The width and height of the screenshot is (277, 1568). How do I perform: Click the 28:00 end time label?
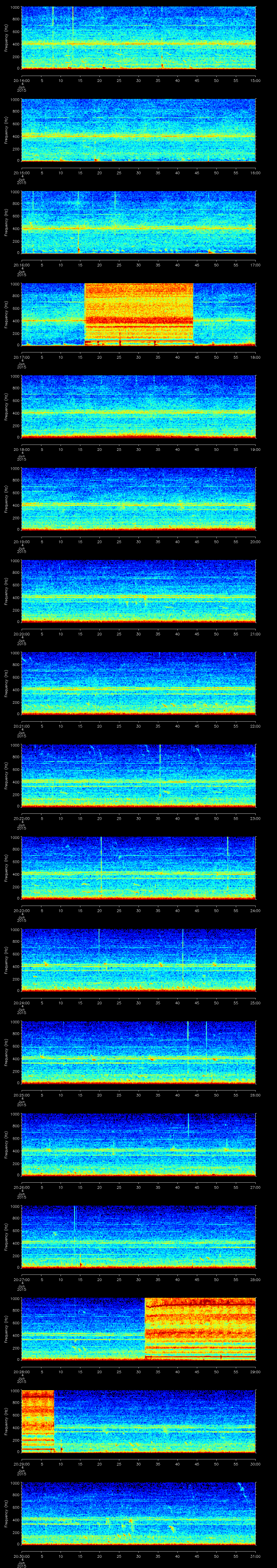(256, 1279)
